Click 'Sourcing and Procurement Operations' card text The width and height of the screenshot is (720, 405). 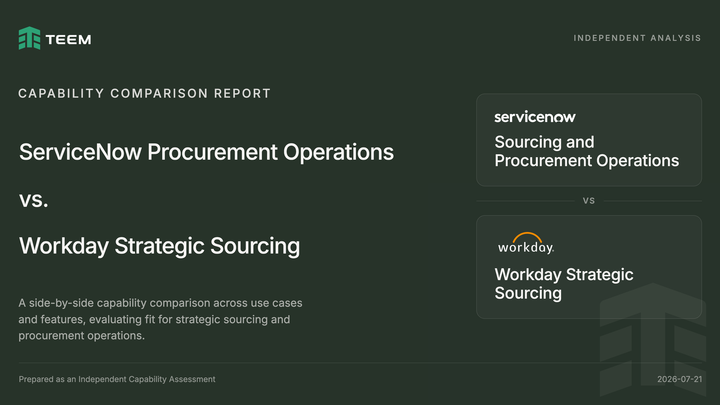[x=586, y=151]
